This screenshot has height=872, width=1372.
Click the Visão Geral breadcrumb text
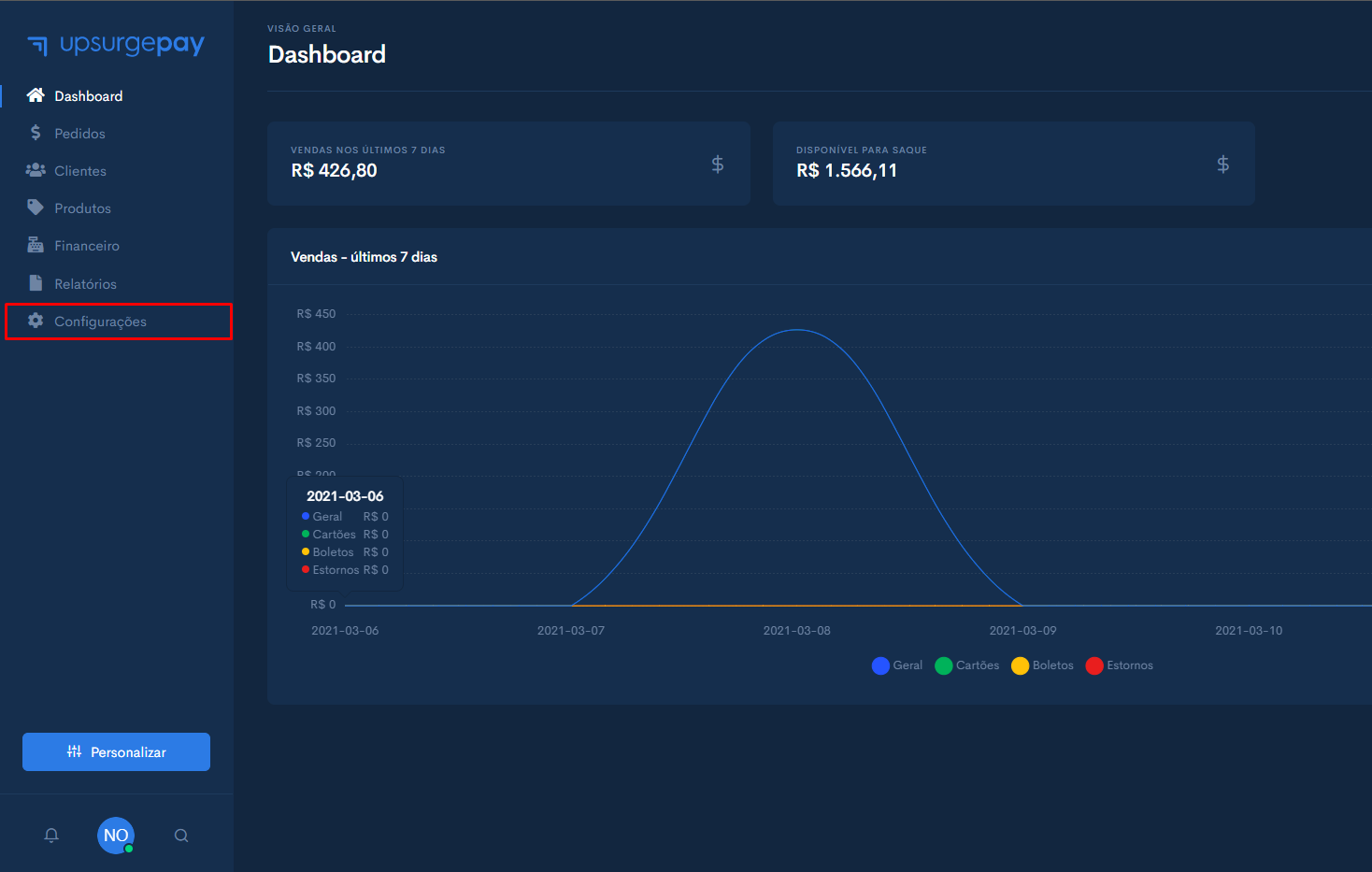tap(302, 29)
